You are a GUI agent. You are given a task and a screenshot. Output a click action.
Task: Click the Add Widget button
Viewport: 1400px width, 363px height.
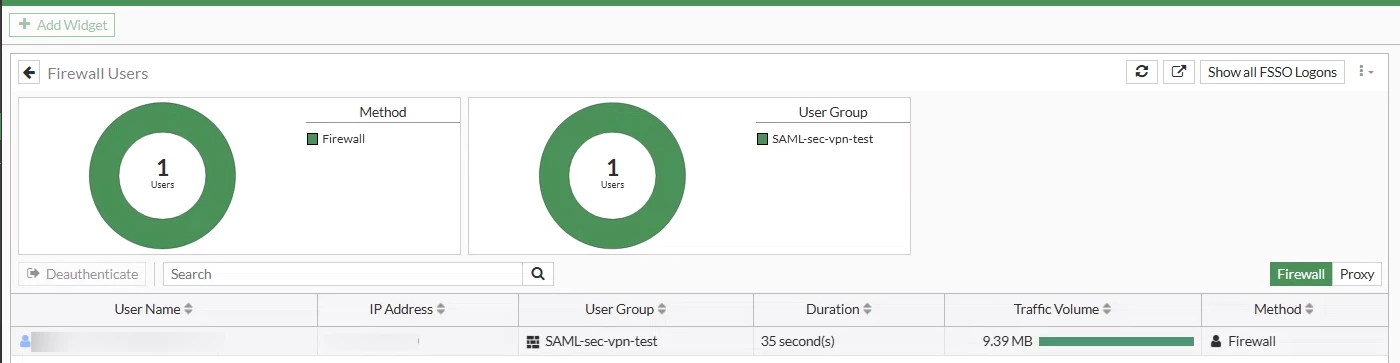tap(61, 25)
